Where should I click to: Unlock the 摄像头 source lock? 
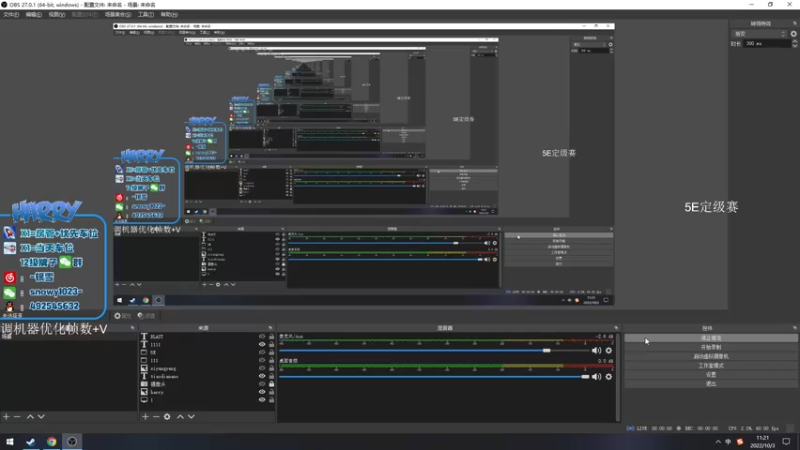pyautogui.click(x=271, y=384)
